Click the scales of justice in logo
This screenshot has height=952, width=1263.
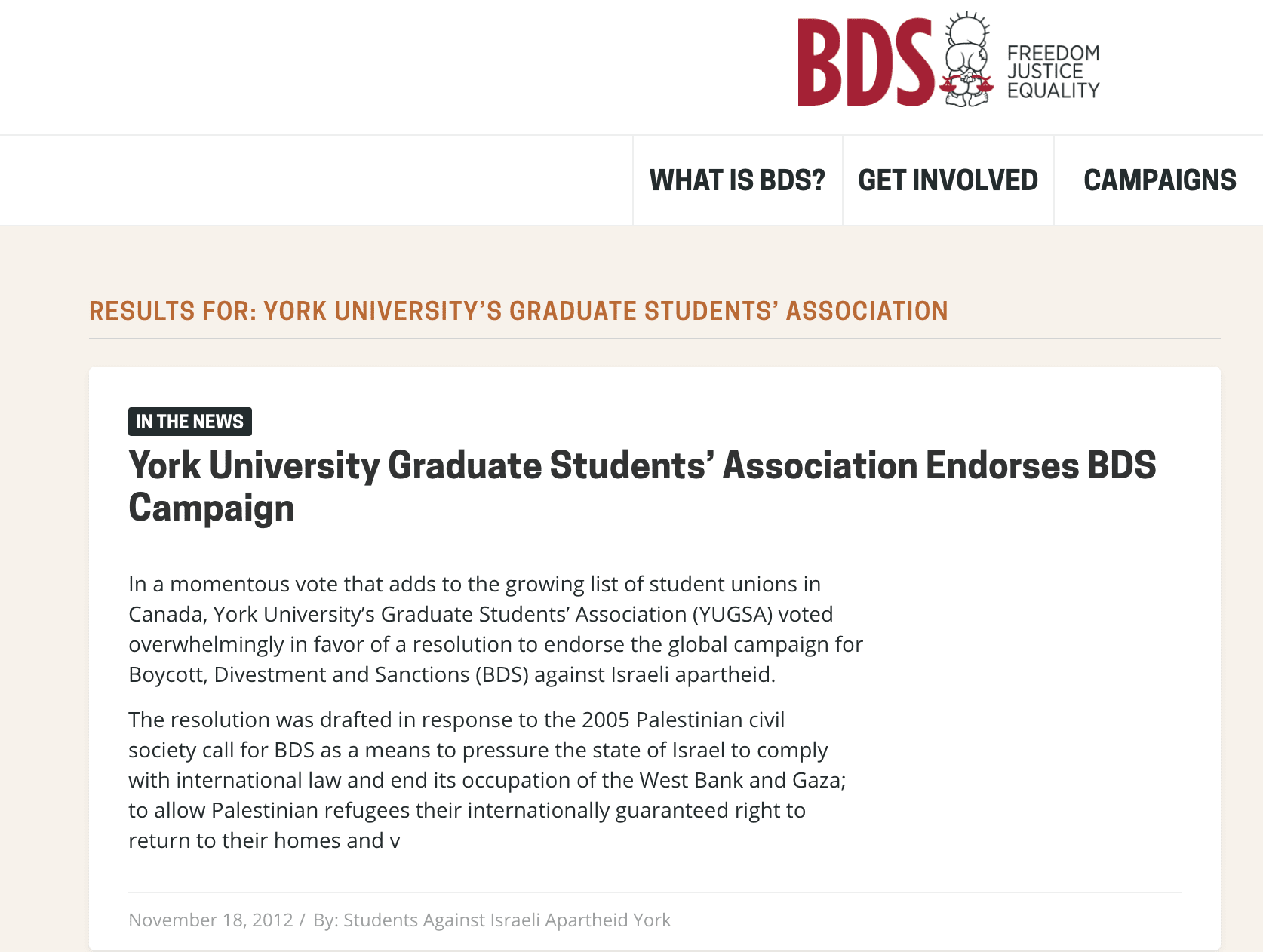(966, 82)
